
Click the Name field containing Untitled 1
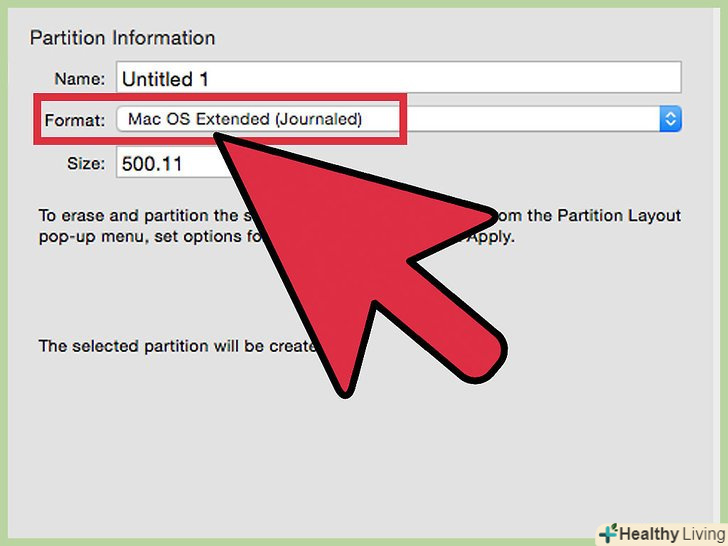point(398,78)
